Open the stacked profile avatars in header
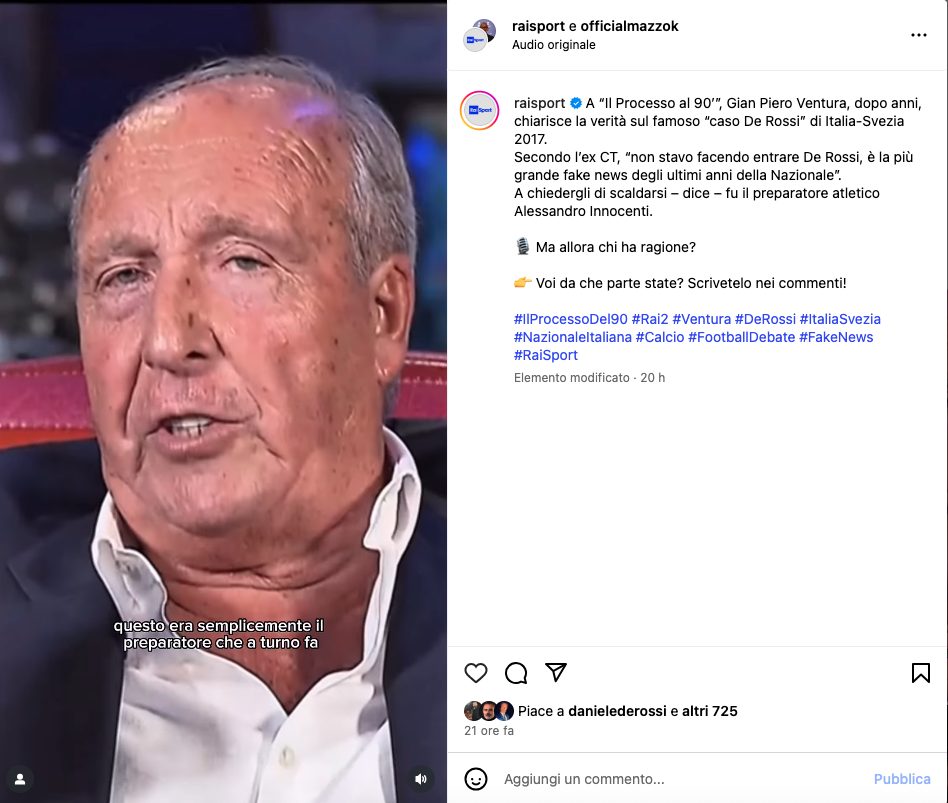Image resolution: width=948 pixels, height=803 pixels. point(479,35)
